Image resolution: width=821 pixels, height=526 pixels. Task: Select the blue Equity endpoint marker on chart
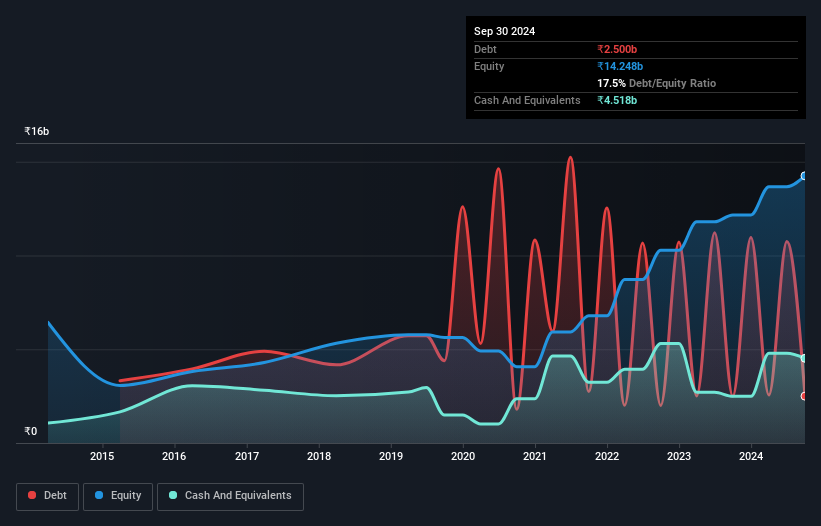click(x=804, y=176)
